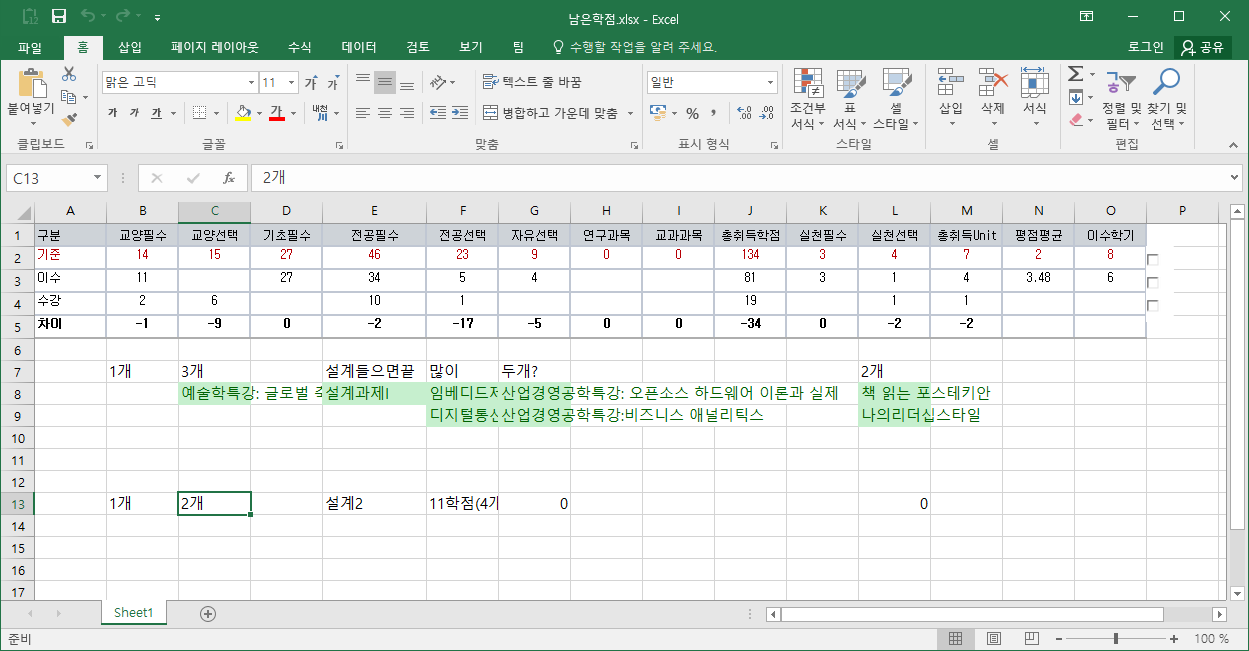Viewport: 1249px width, 651px height.
Task: Add a new sheet with the plus button
Action: coord(208,613)
